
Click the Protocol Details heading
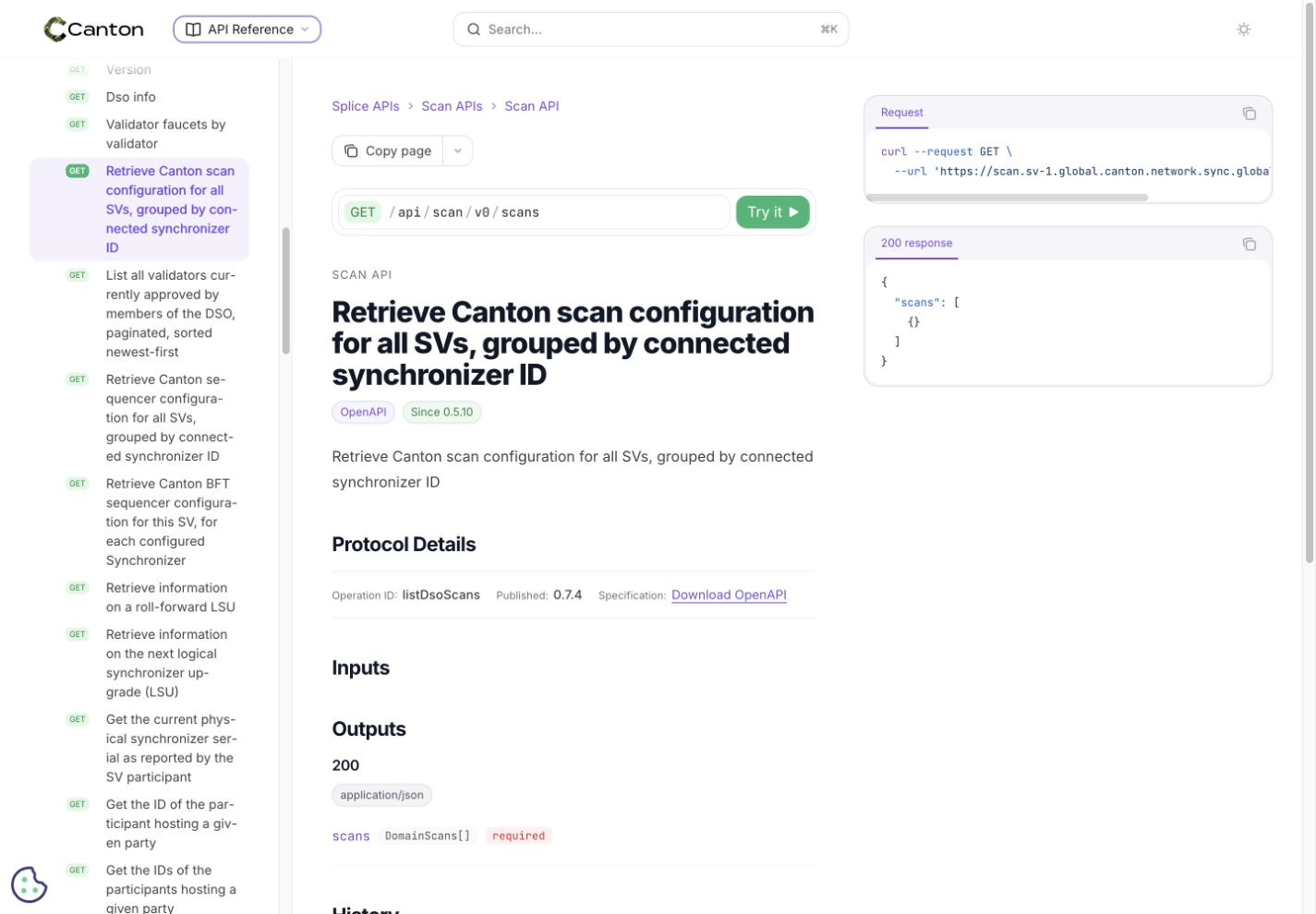tap(404, 545)
